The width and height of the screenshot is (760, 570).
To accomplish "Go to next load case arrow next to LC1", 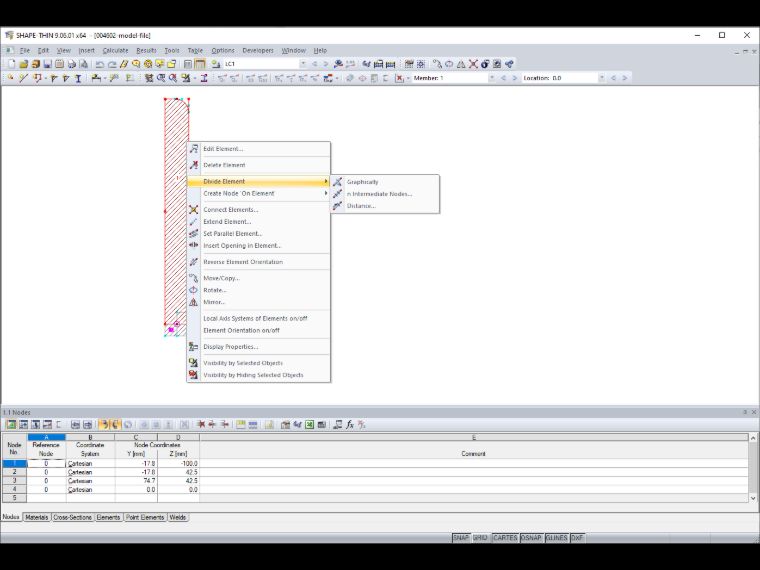I will click(x=326, y=64).
